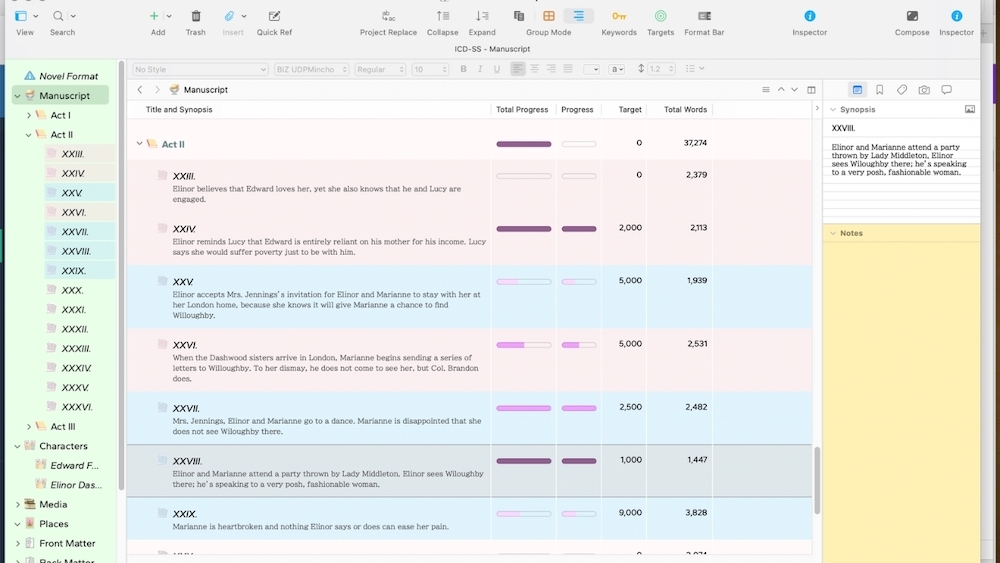This screenshot has width=1000, height=563.
Task: Open Compose mode
Action: 912,16
